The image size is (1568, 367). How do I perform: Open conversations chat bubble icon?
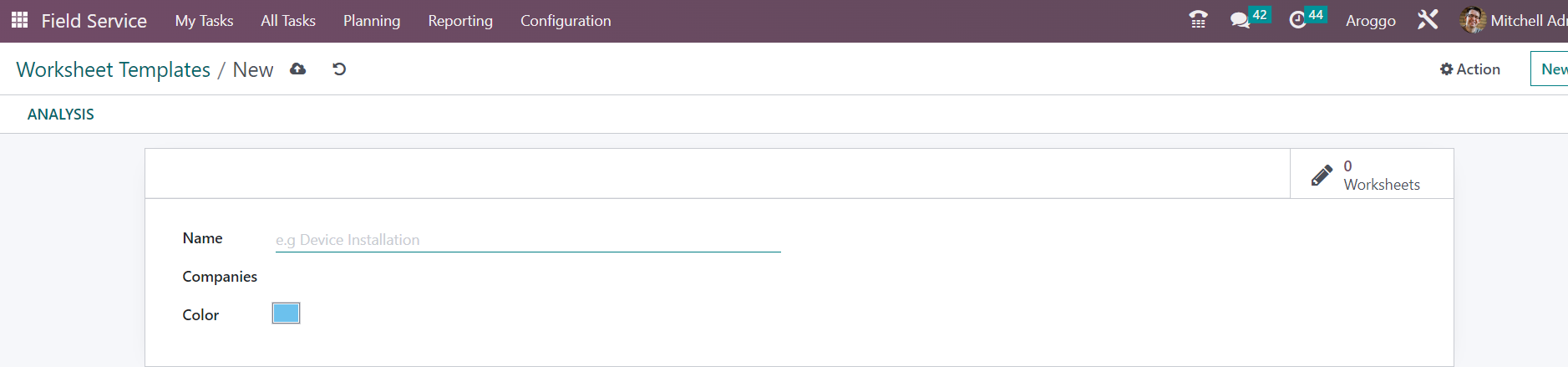coord(1240,20)
